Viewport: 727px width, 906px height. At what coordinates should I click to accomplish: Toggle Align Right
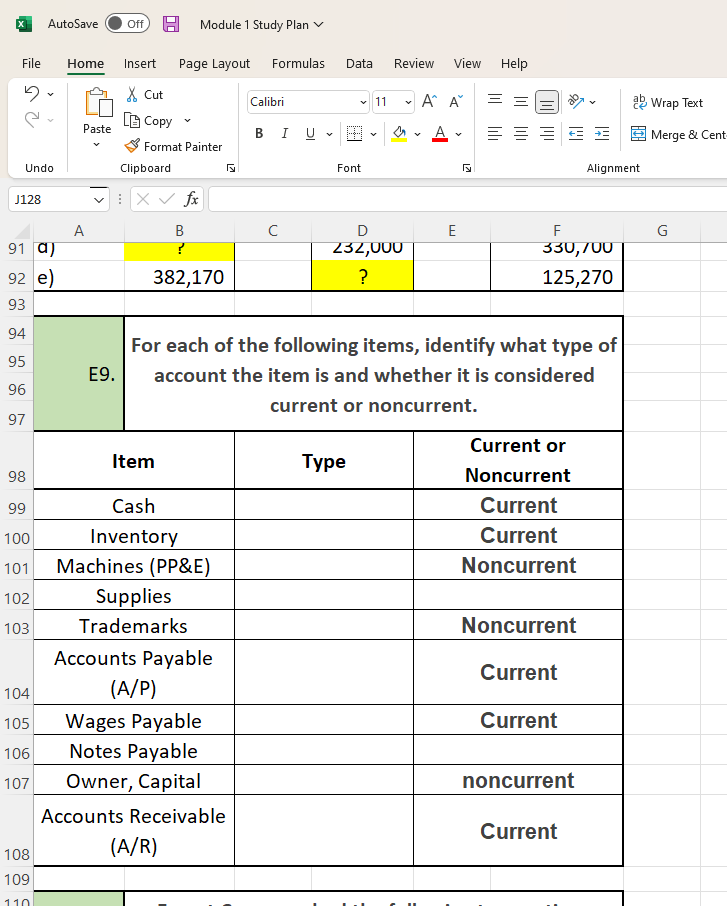547,134
